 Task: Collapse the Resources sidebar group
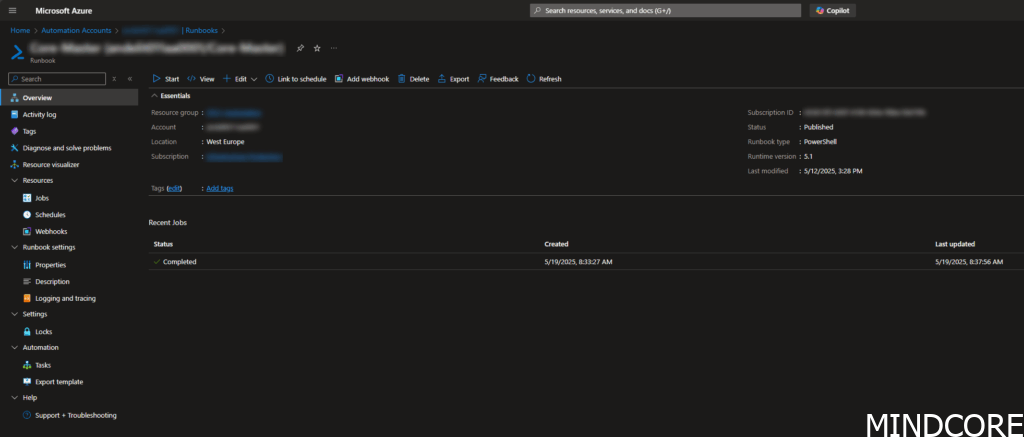click(x=14, y=181)
